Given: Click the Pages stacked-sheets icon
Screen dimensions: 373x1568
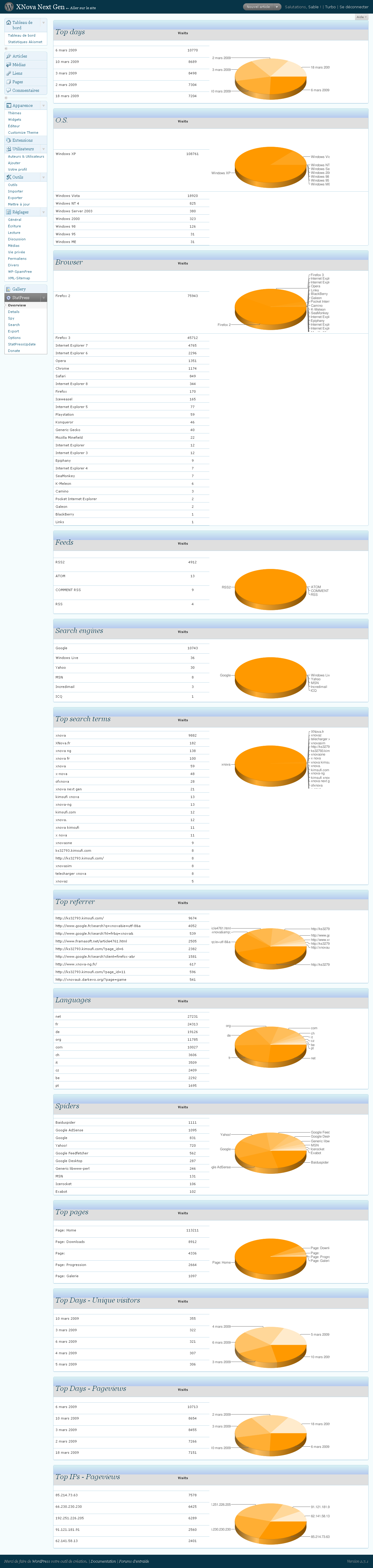Looking at the screenshot, I should click(9, 81).
